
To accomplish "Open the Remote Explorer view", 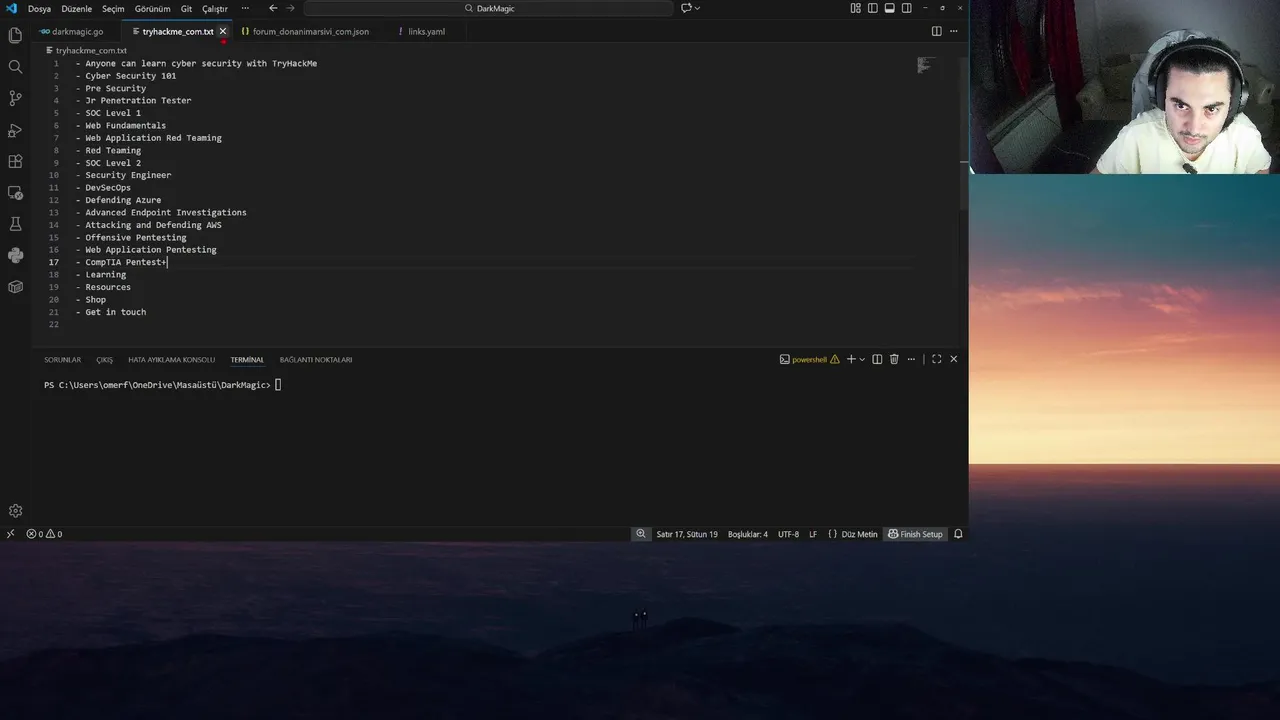I will tap(15, 193).
